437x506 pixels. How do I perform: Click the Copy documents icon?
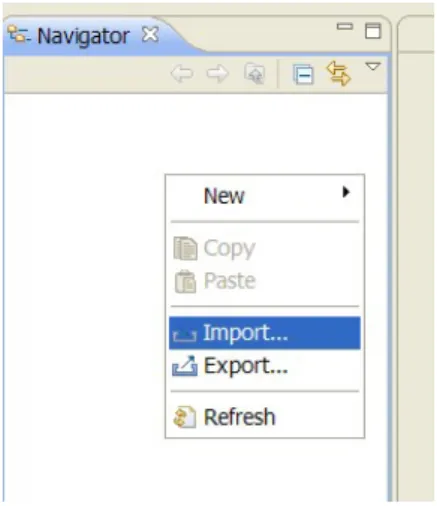click(185, 248)
